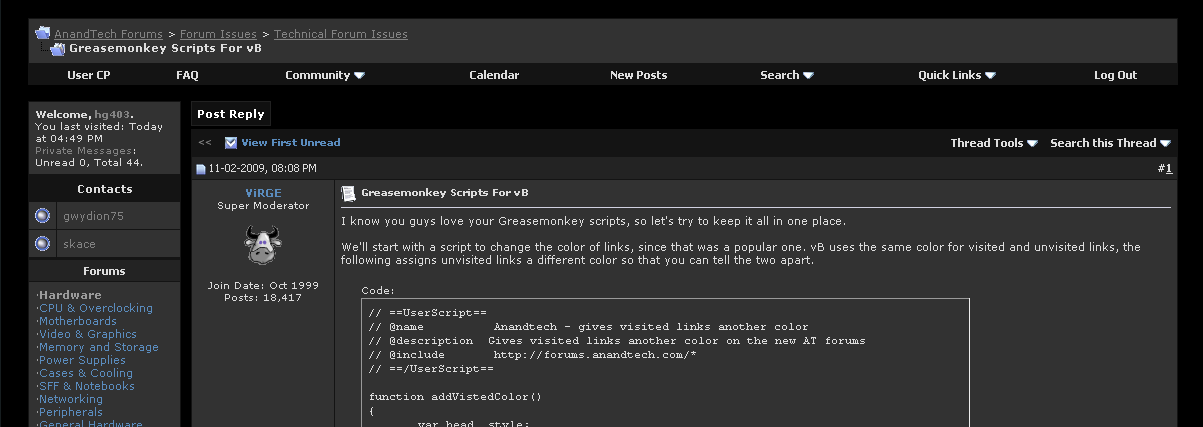Viewport: 1203px width, 427px height.
Task: Open the Hardware forum category
Action: point(70,295)
